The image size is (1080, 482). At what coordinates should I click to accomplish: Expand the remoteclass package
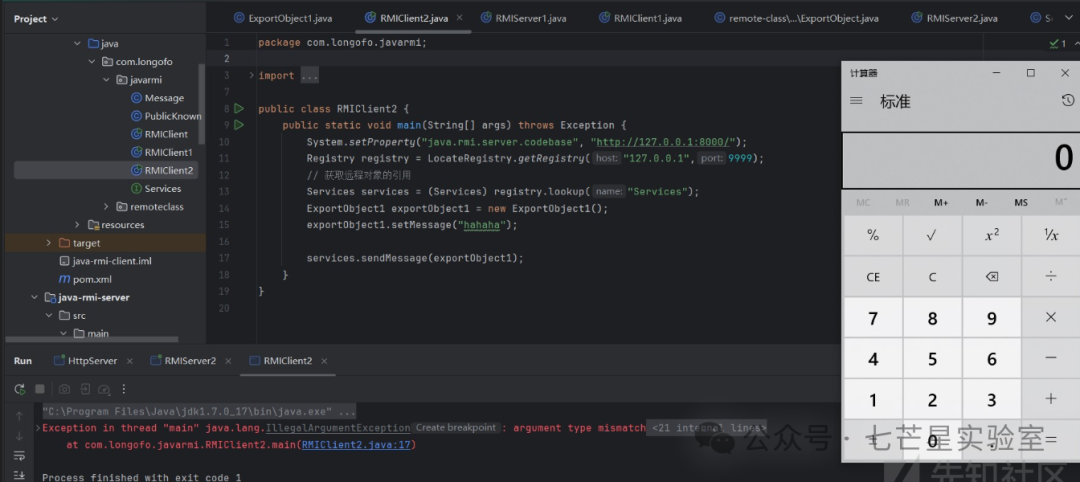pos(106,207)
